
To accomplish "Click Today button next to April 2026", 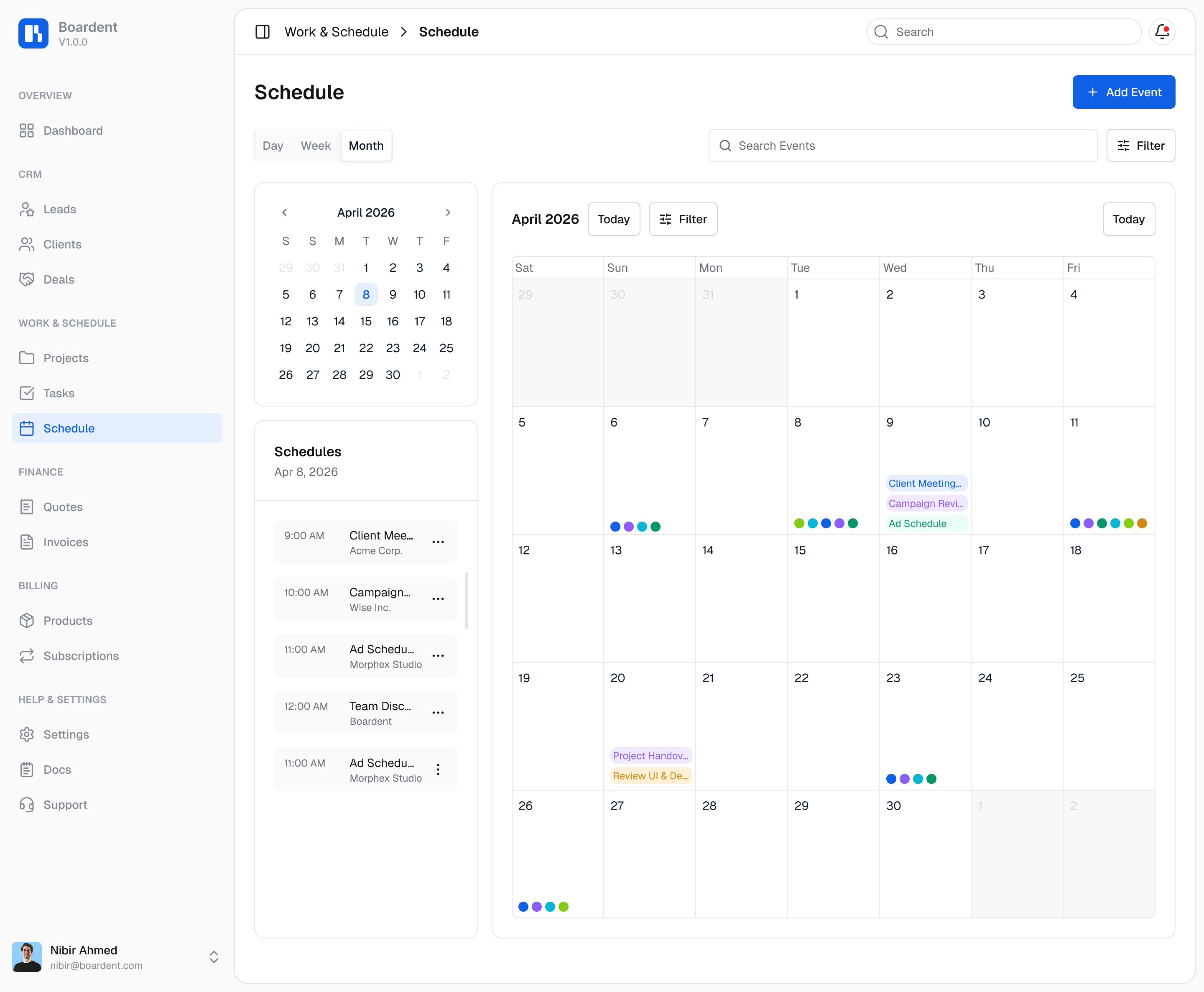I will 614,220.
